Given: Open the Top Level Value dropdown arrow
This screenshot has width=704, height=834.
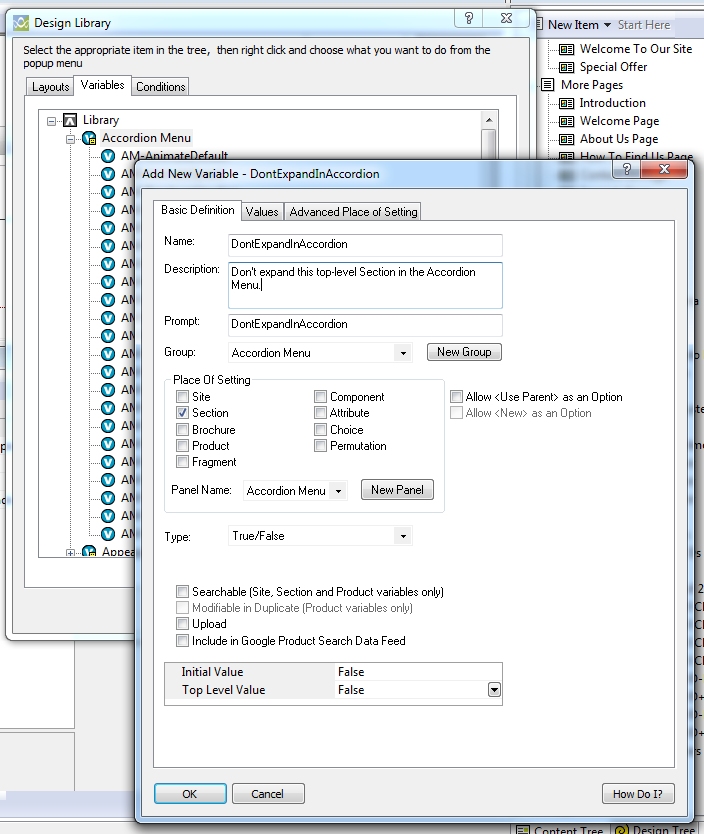Looking at the screenshot, I should point(494,690).
